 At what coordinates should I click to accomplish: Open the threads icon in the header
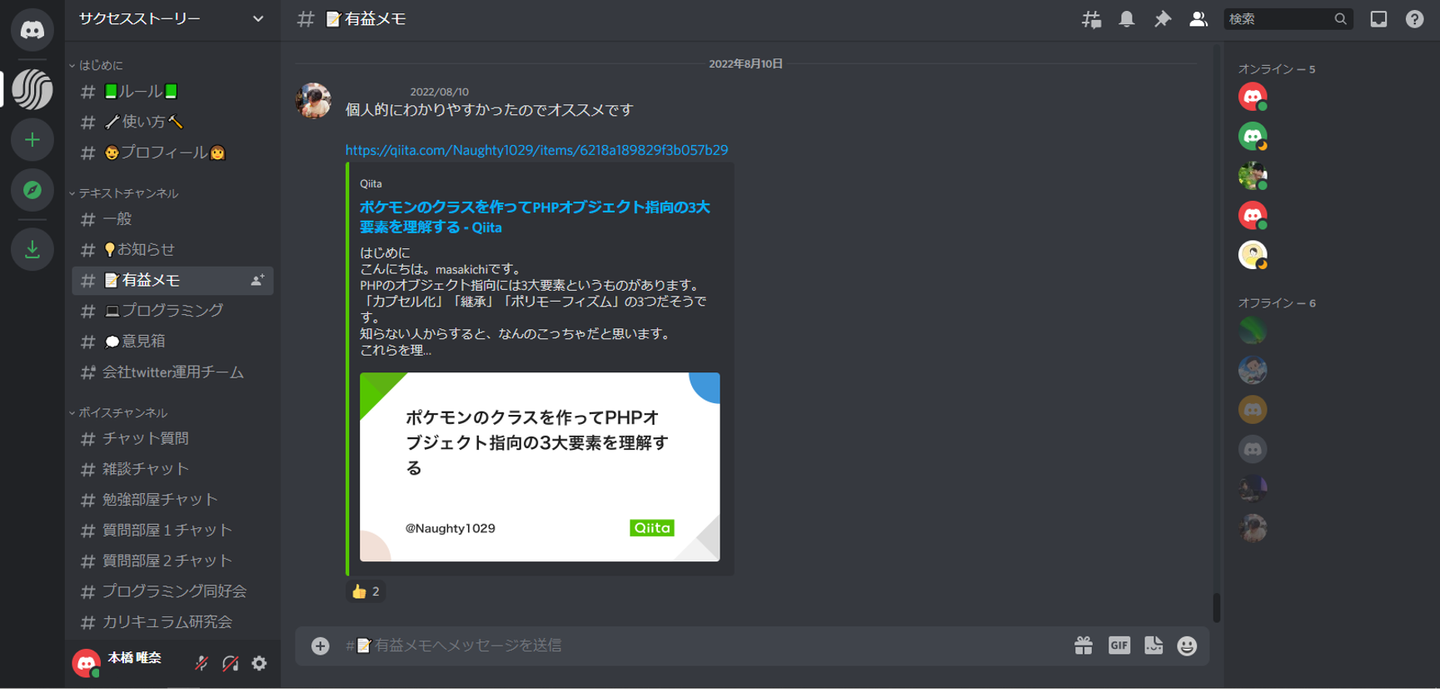click(1091, 19)
